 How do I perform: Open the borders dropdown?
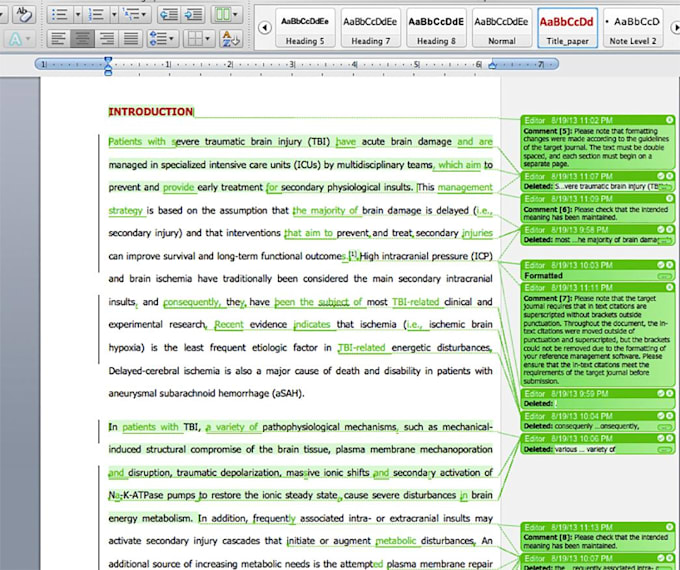click(199, 39)
